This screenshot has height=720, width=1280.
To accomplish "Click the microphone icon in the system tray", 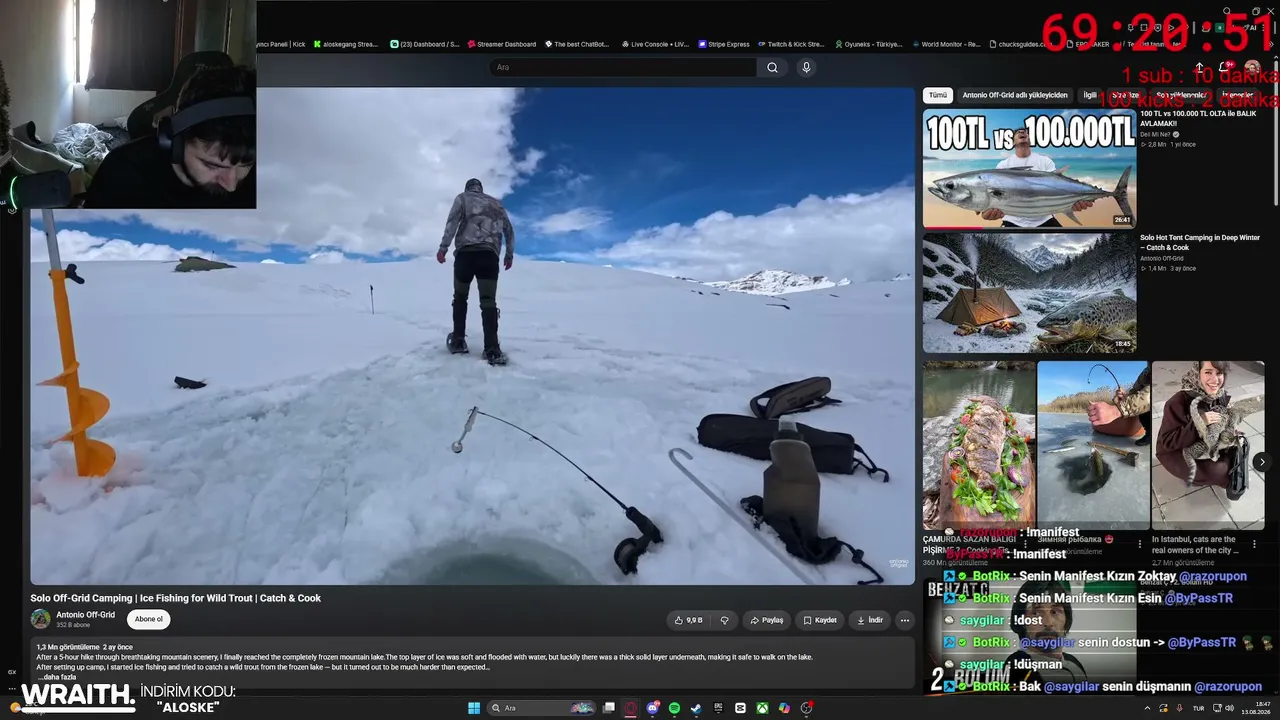I will point(1178,708).
